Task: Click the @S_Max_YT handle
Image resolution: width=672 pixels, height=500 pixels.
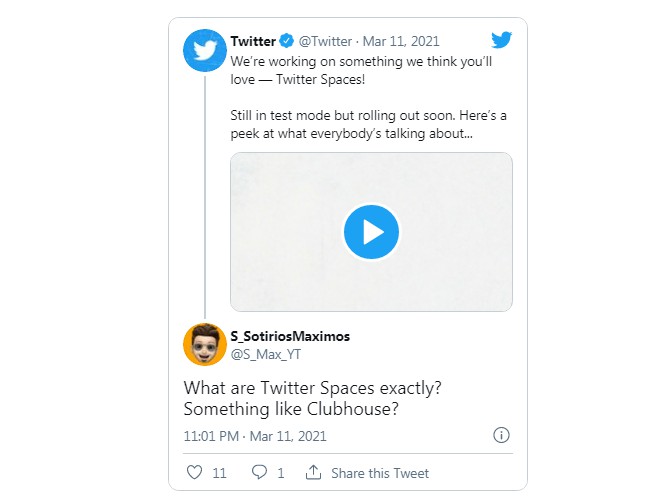Action: [x=263, y=354]
